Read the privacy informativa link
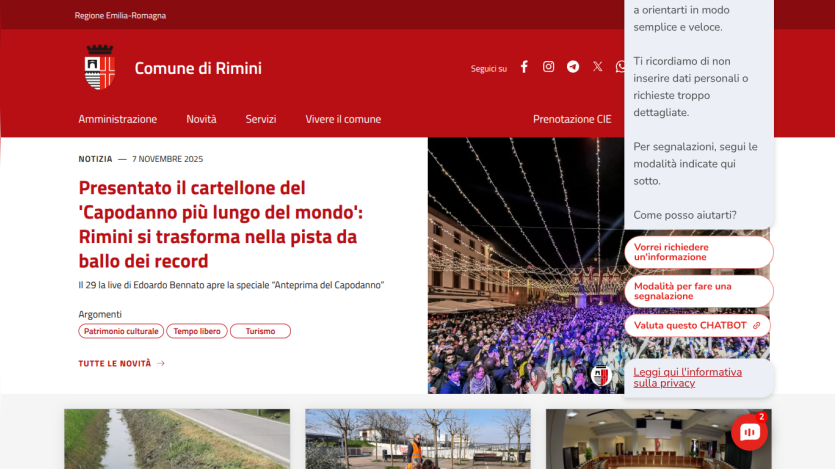Screen dimensions: 835x469 pos(687,377)
